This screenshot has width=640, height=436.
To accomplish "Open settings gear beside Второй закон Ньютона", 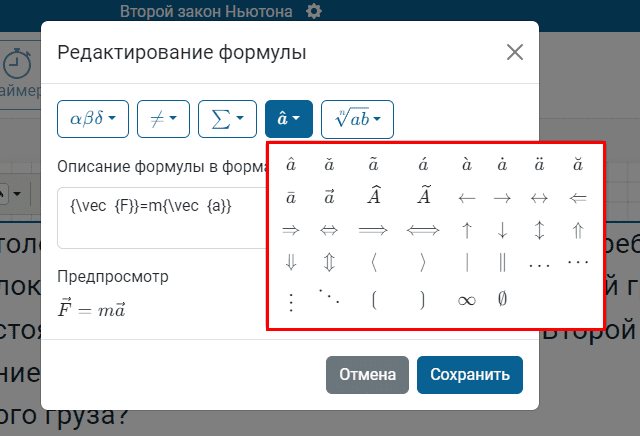I will 313,11.
